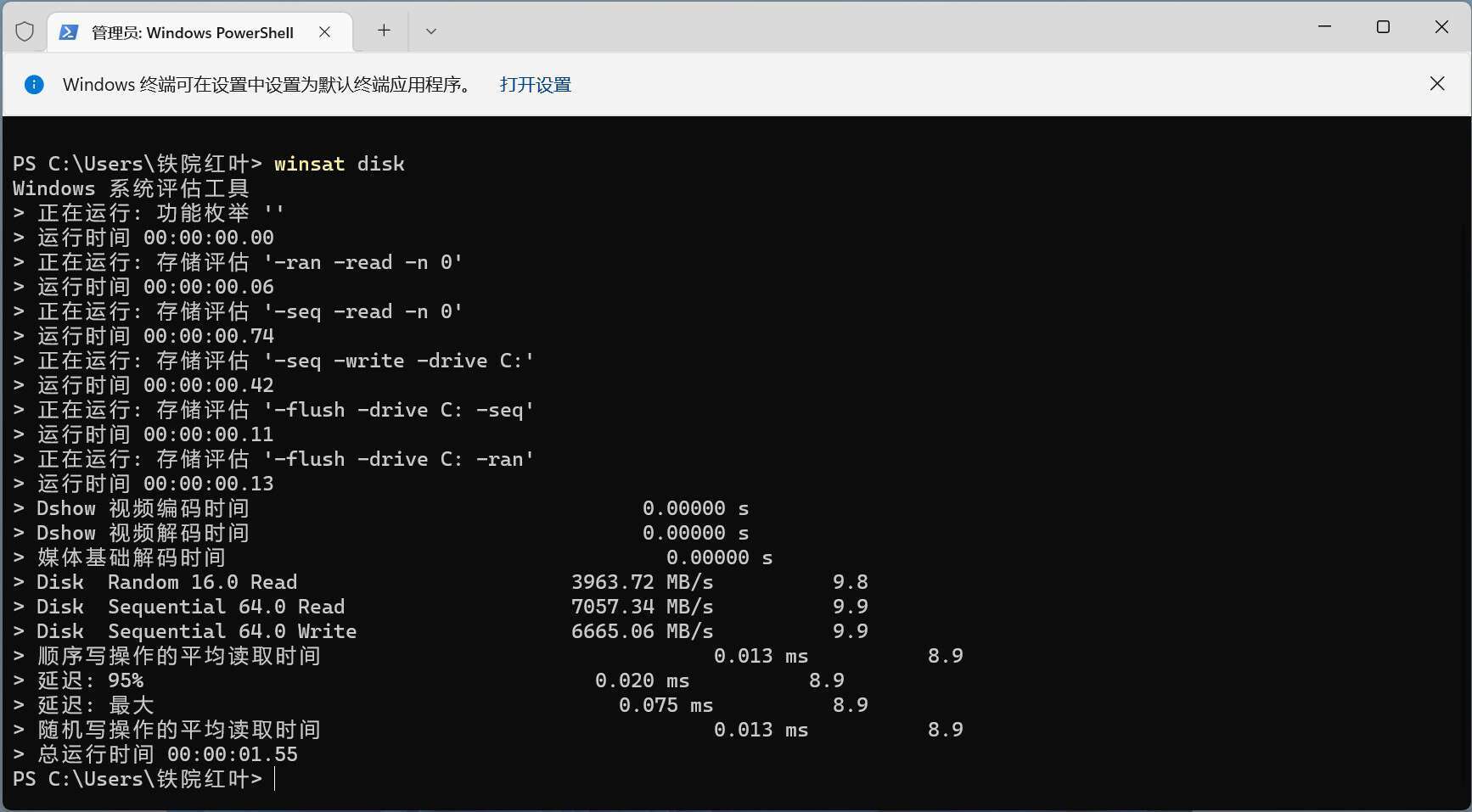Click the '延迟: 95%' label

click(90, 680)
